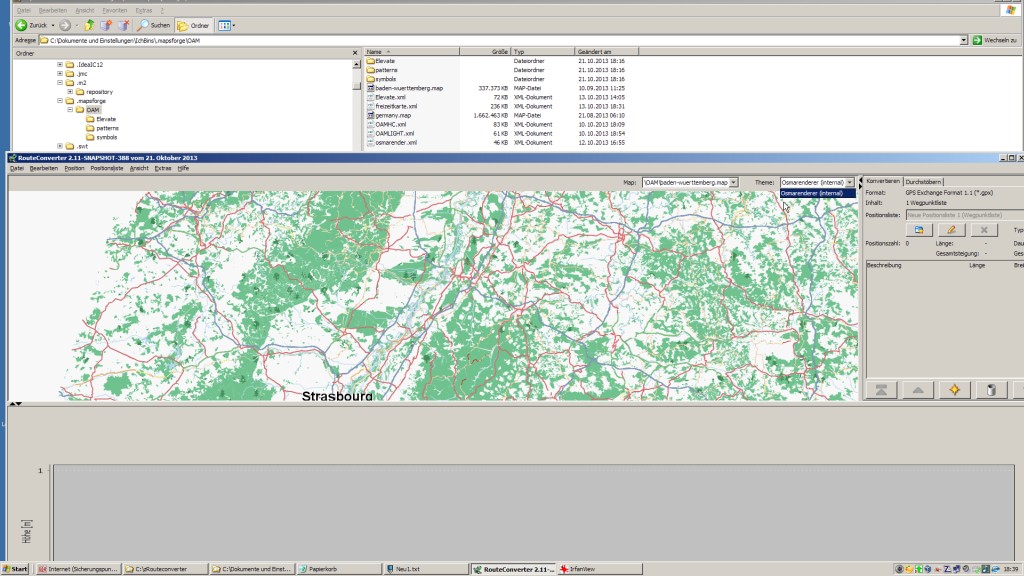Collapse the .mapsforge tree folder
This screenshot has width=1024, height=576.
(x=60, y=101)
